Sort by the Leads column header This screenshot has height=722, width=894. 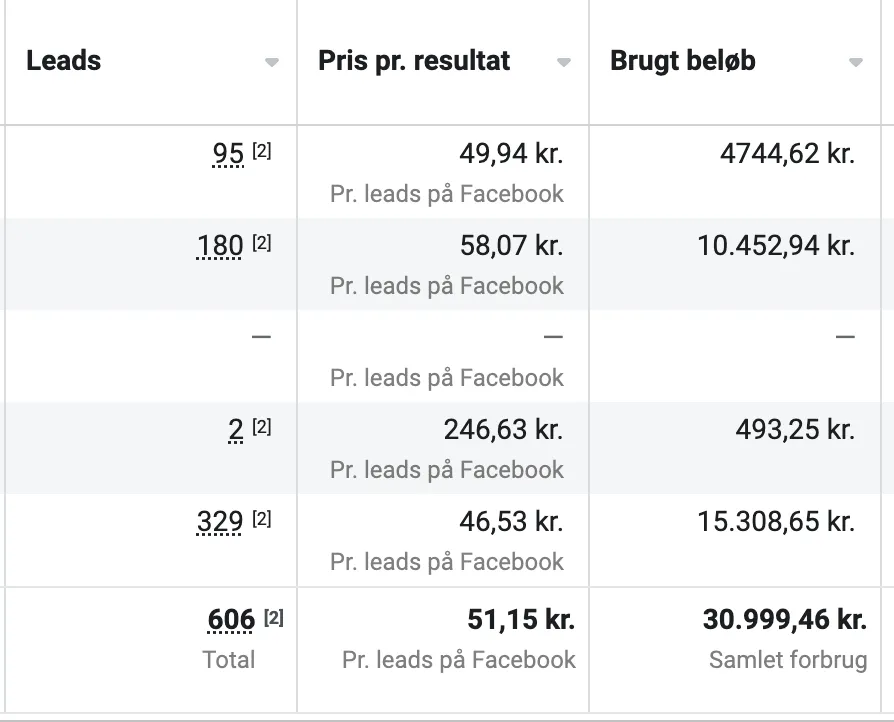pyautogui.click(x=64, y=60)
